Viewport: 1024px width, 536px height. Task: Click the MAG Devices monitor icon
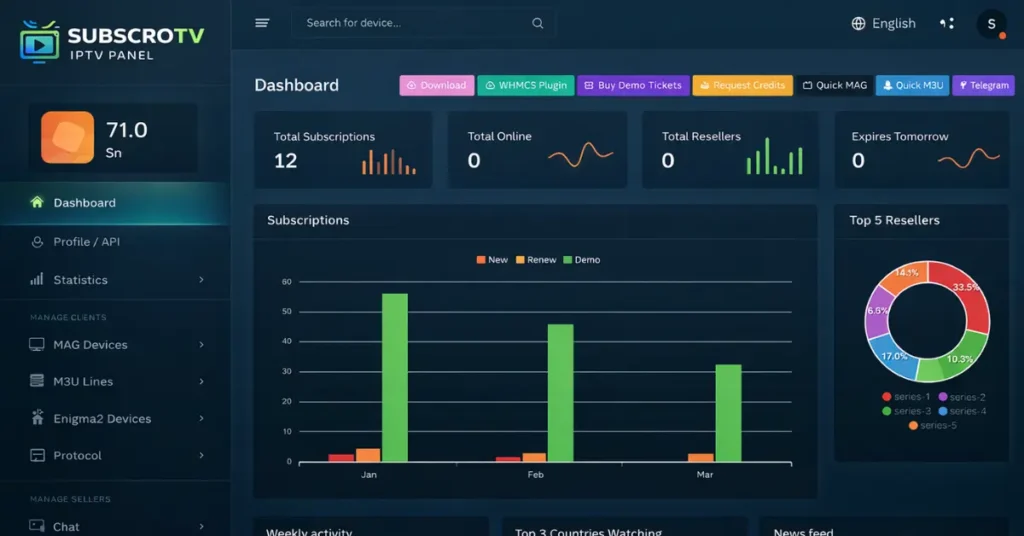coord(37,344)
